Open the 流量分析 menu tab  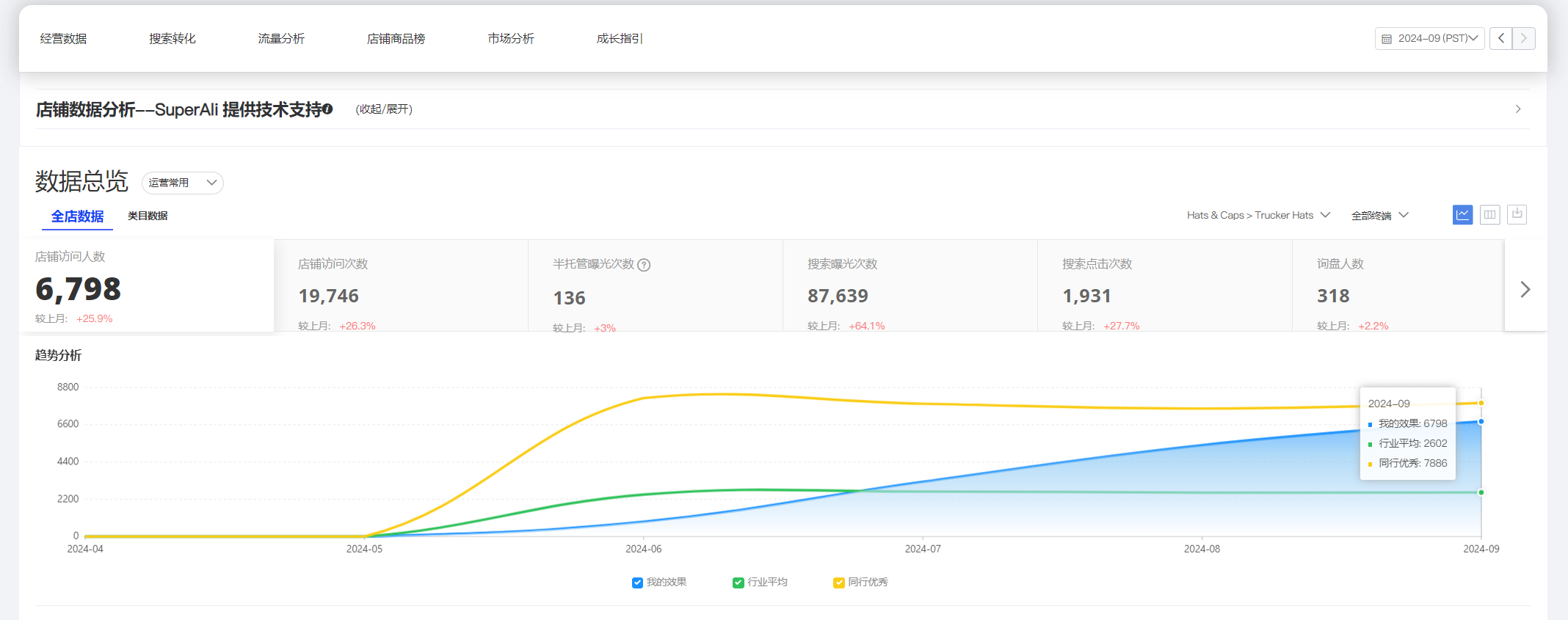coord(280,39)
